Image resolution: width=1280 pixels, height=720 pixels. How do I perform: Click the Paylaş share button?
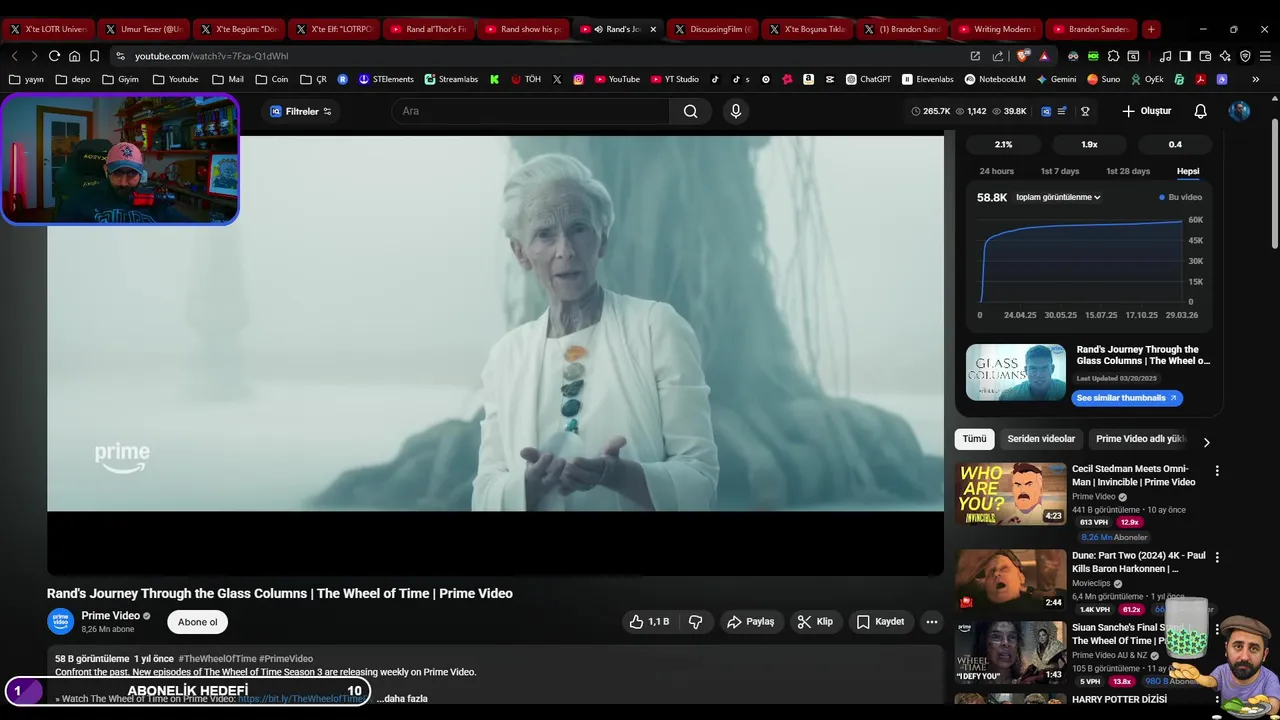(750, 622)
